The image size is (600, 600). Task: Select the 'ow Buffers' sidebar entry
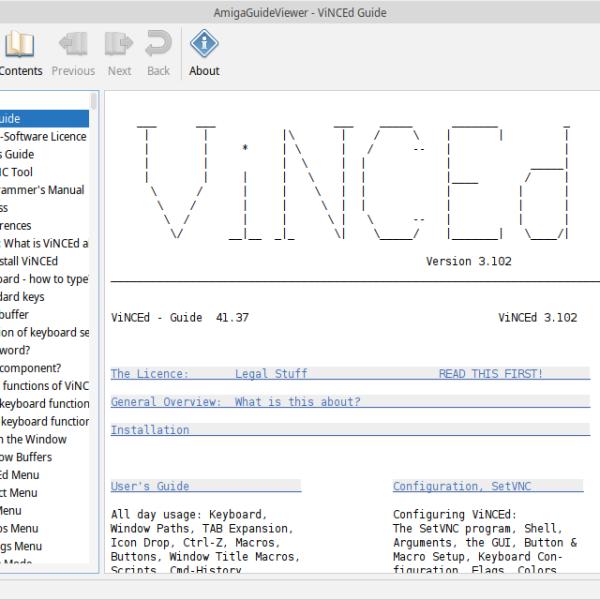tap(44, 457)
